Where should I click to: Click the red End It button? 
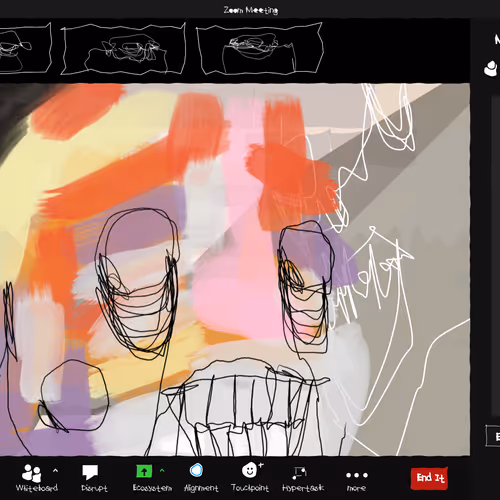tap(429, 478)
